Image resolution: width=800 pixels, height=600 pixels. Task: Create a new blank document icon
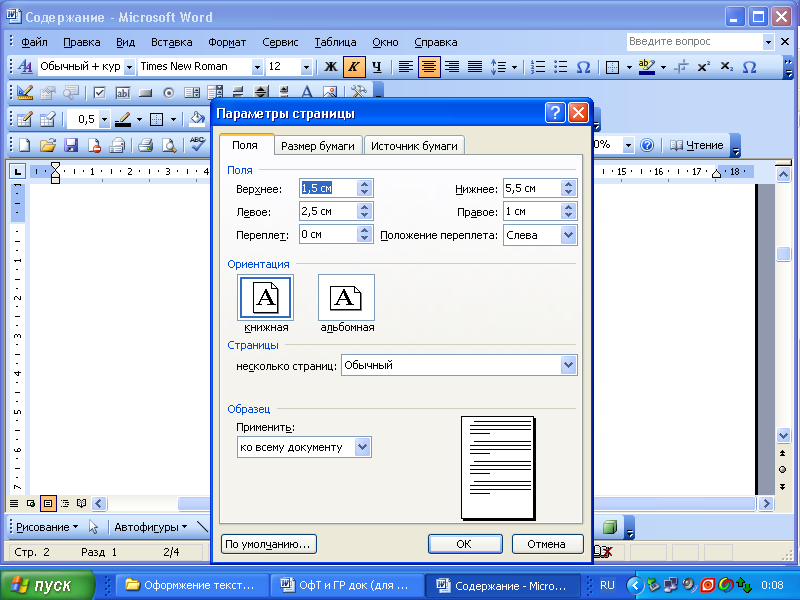click(24, 145)
